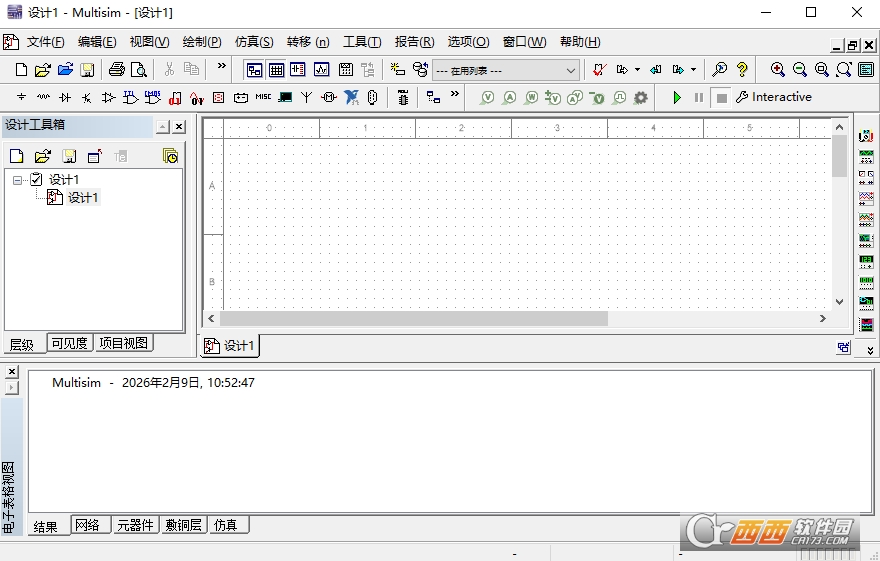Select the 设计1 schematic sheet in tree
Viewport: 880px width, 561px height.
pos(82,197)
